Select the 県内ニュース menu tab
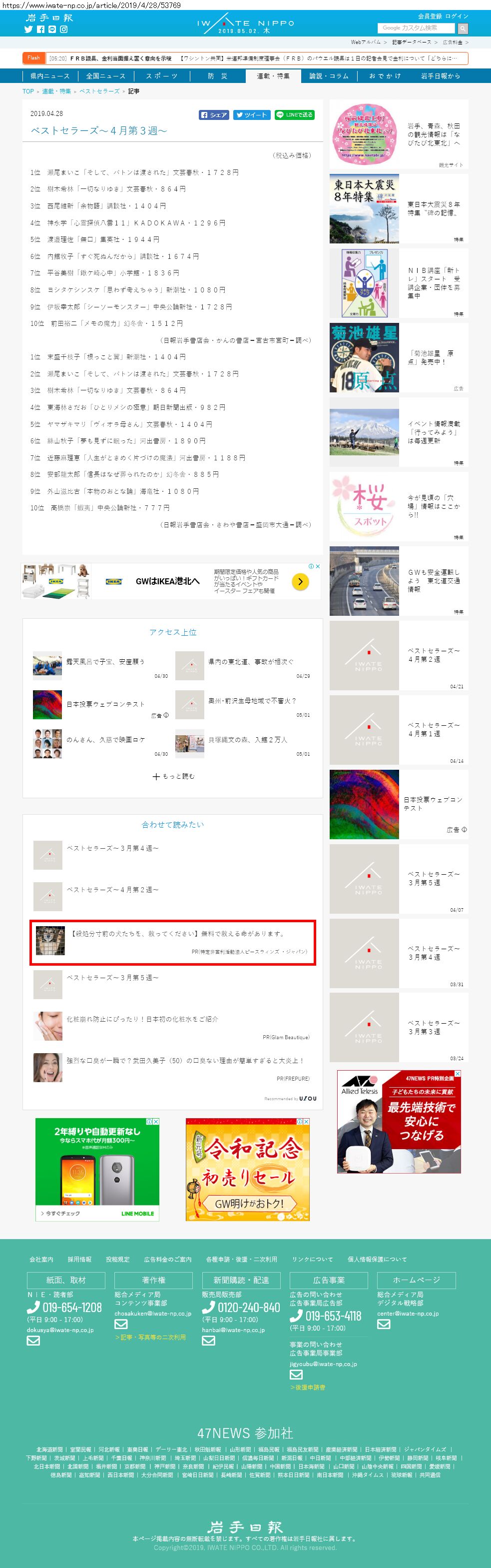This screenshot has width=491, height=1568. click(x=50, y=76)
